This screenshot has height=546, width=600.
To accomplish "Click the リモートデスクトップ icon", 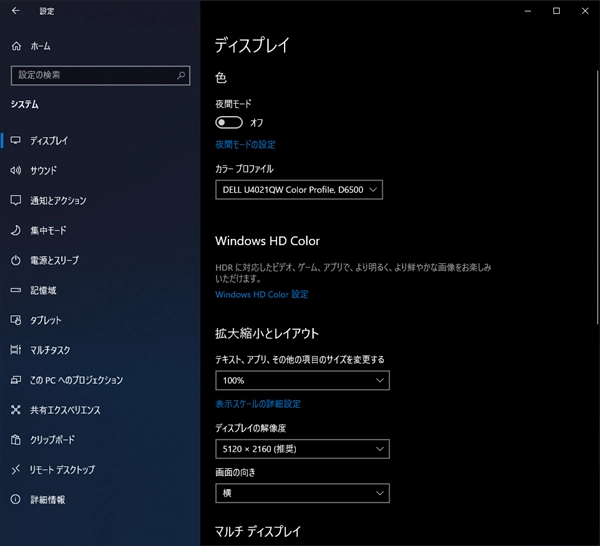I will (x=16, y=469).
